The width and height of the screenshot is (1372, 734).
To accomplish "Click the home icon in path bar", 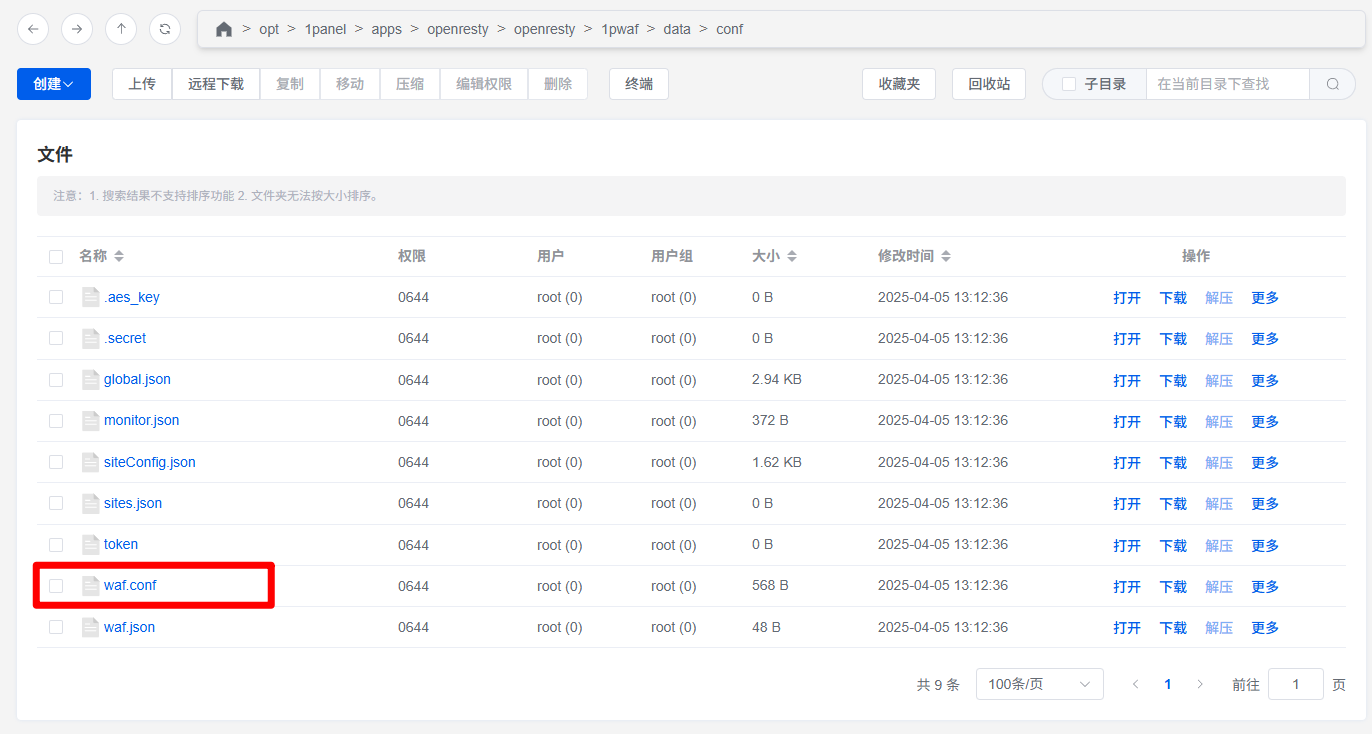I will [x=224, y=29].
